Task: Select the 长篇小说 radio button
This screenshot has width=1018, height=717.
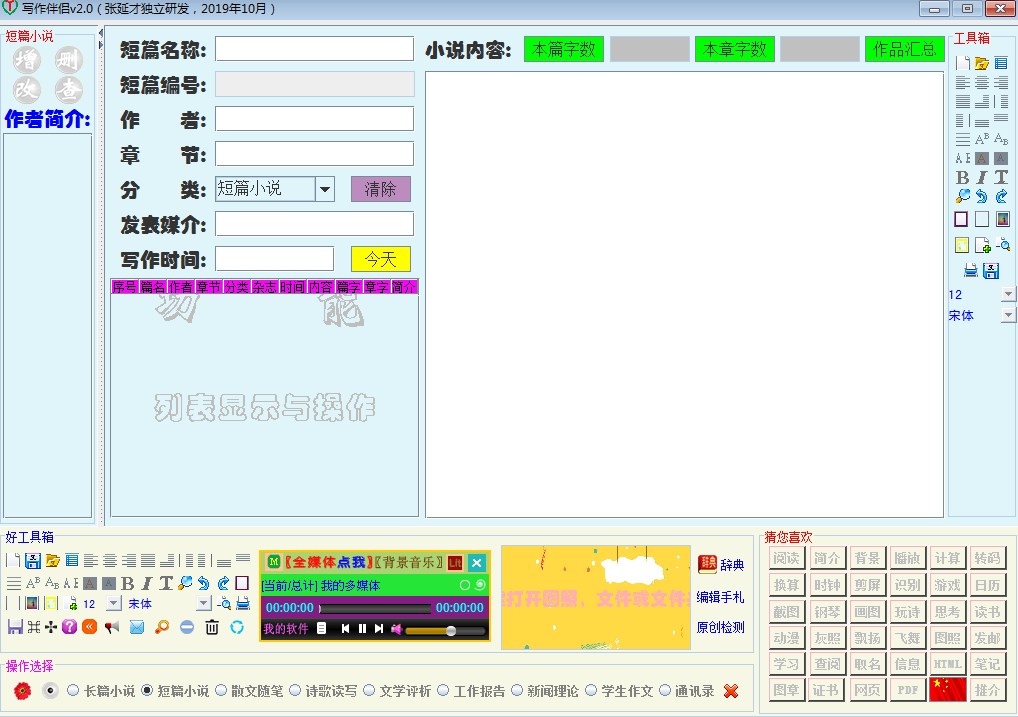Action: click(x=73, y=690)
